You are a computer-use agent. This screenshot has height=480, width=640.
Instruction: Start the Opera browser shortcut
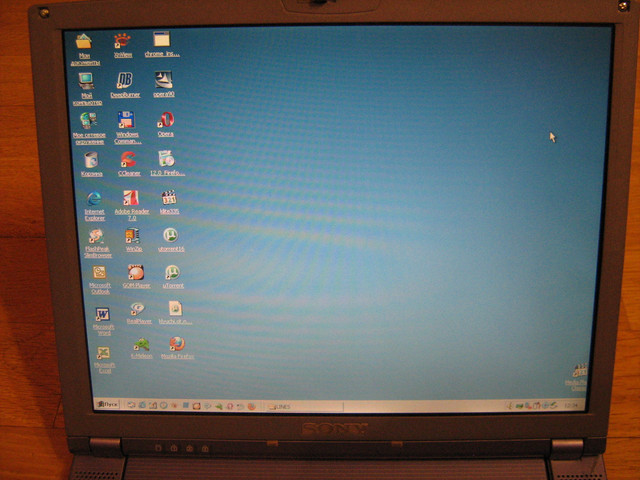click(166, 120)
